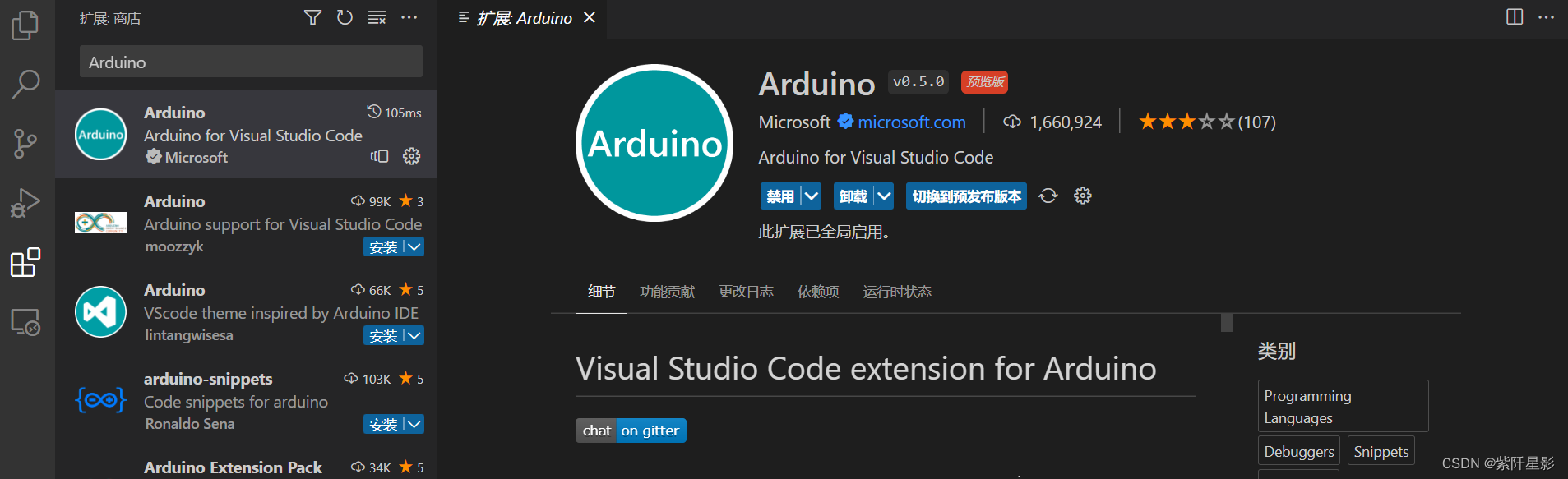Install moozzyk's Arduino extension
The width and height of the screenshot is (1568, 479).
pos(383,246)
